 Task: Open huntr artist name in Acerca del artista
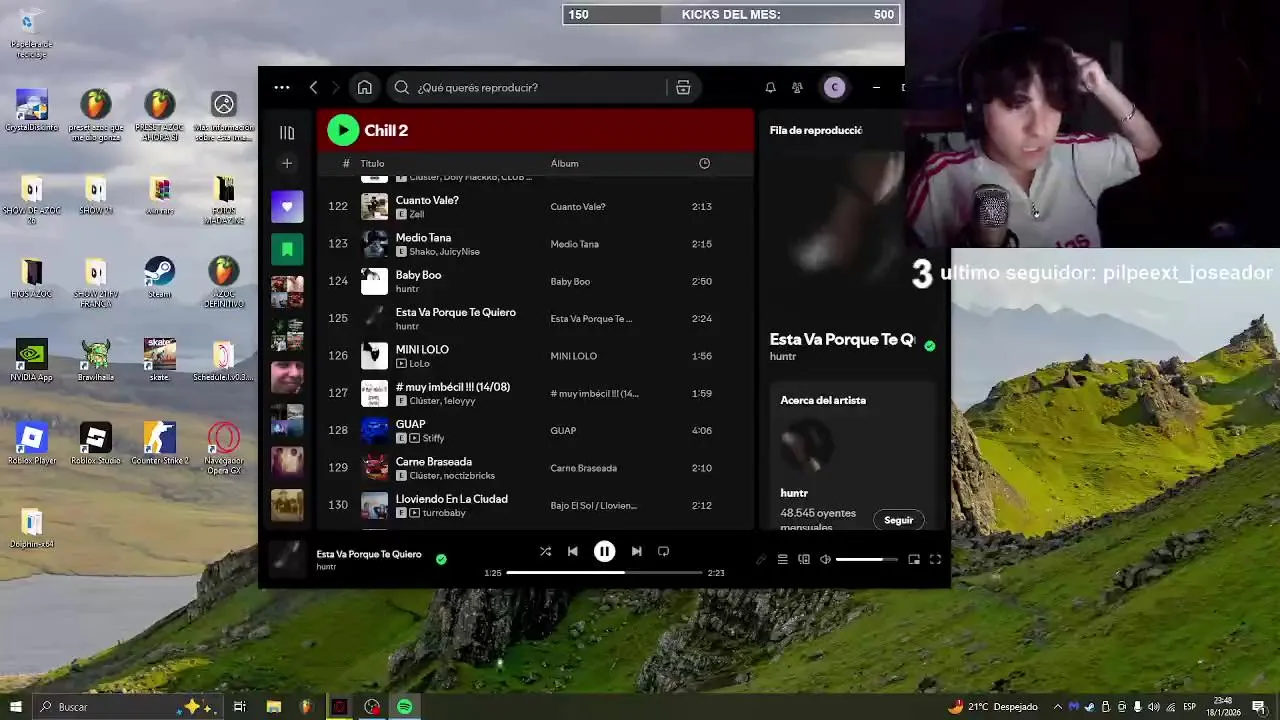coord(794,493)
